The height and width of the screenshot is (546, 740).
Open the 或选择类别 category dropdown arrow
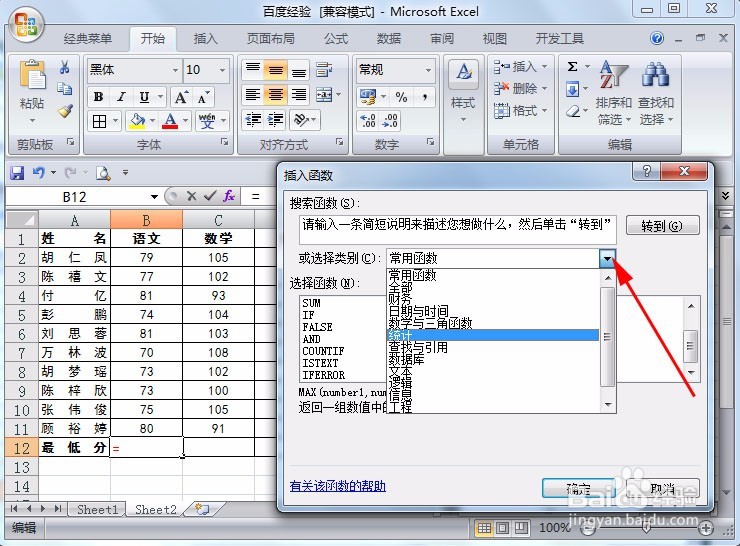click(607, 258)
